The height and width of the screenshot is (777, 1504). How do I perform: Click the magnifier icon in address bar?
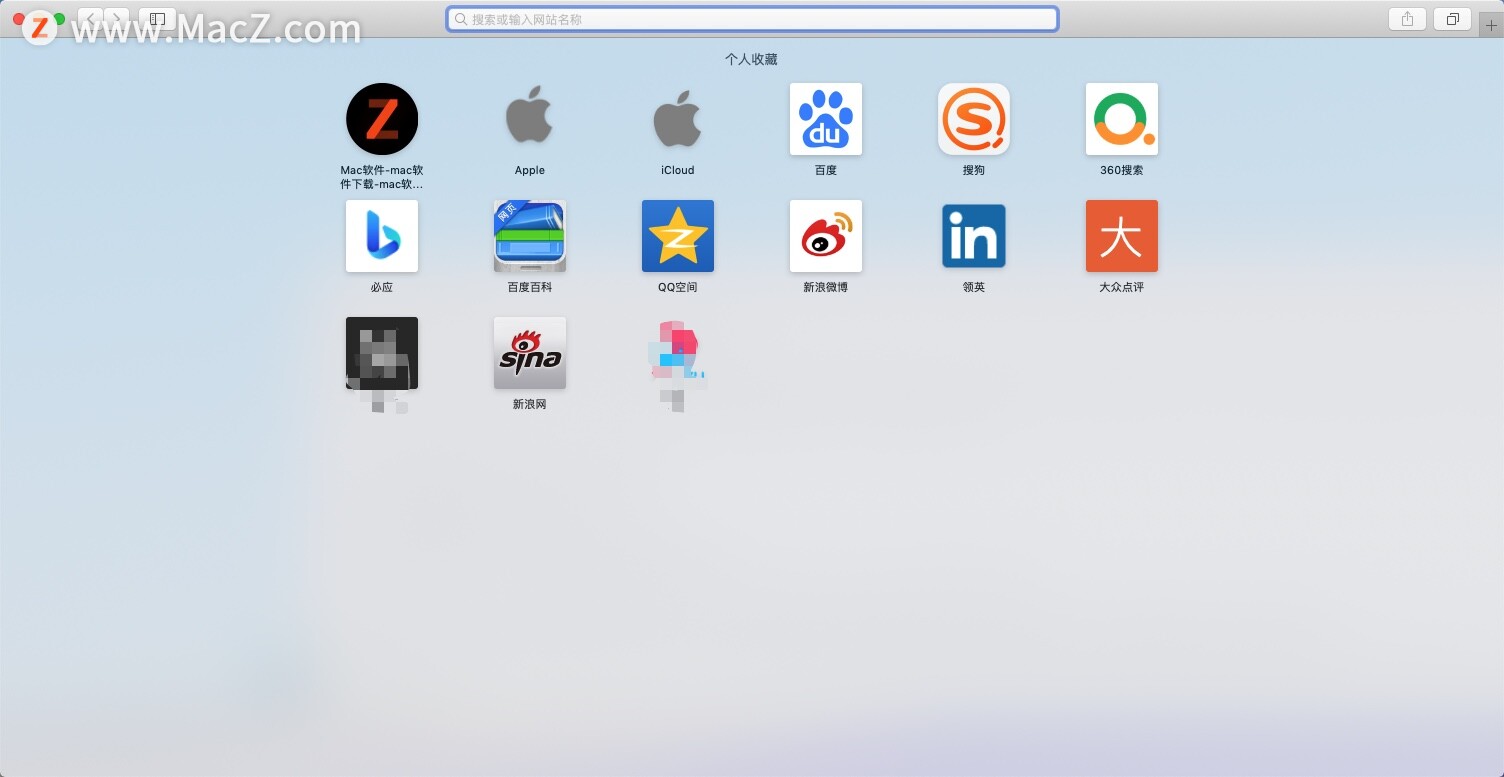coord(461,19)
